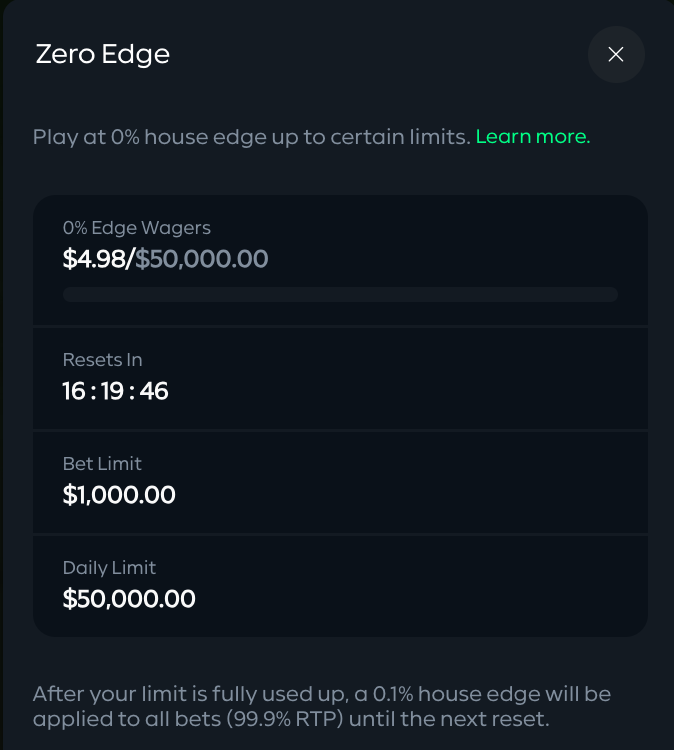Click the minutes value in the countdown

point(114,391)
